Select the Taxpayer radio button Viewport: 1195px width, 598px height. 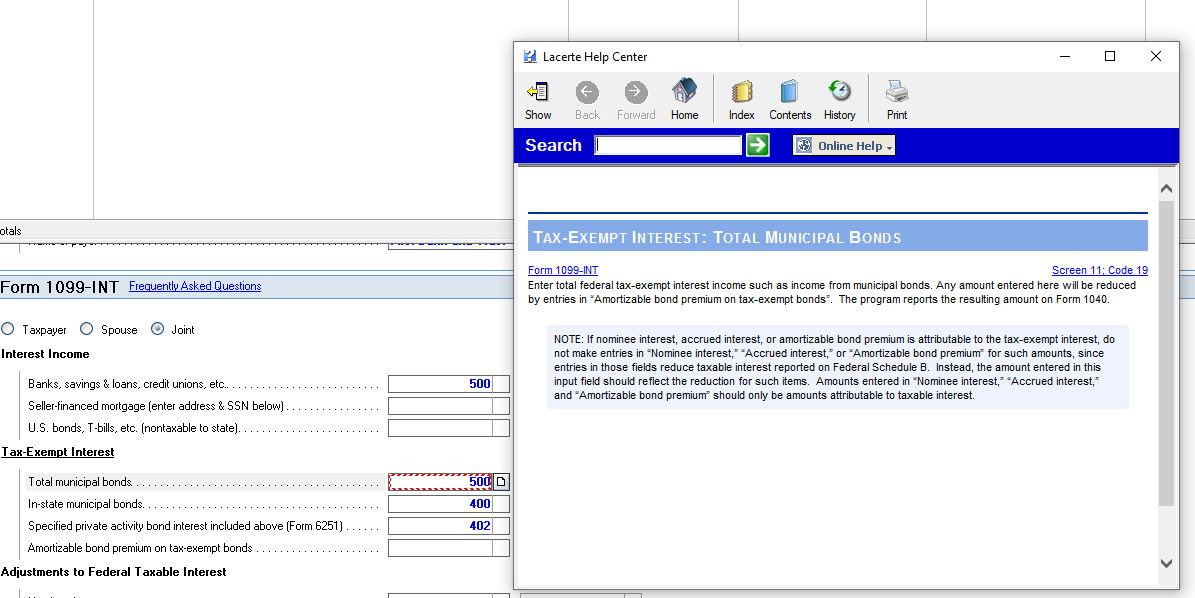8,329
